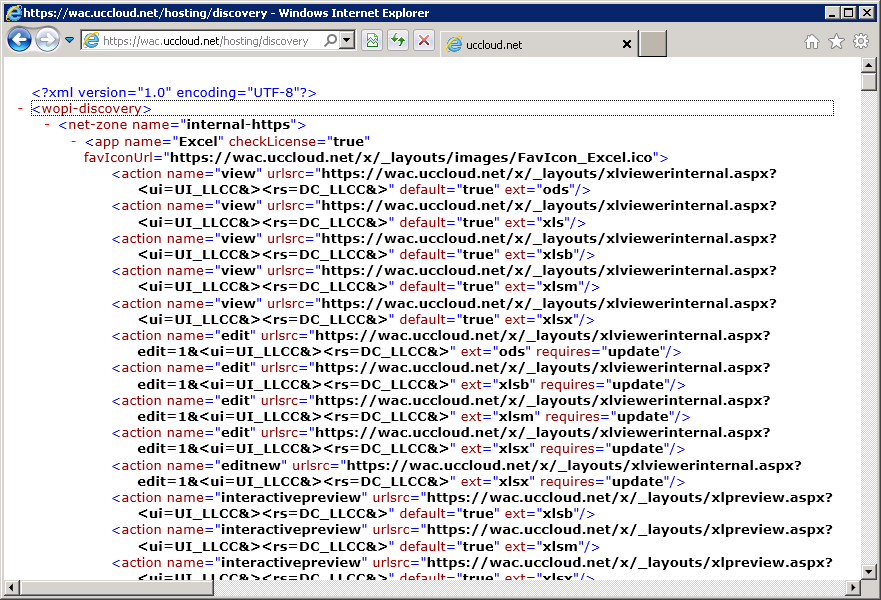Click the vertical scrollbar up arrow
This screenshot has height=600, width=881.
click(x=869, y=65)
